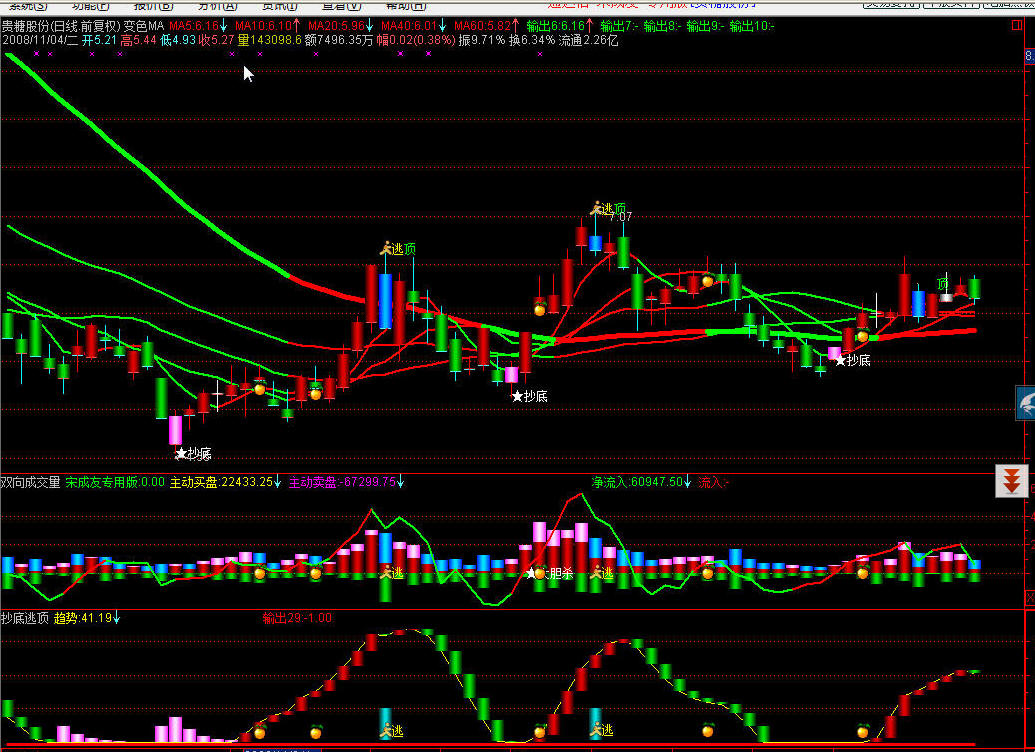Click the rightmost orange icon in the 抄底逃顶 panel
Viewport: 1035px width, 752px height.
(862, 730)
